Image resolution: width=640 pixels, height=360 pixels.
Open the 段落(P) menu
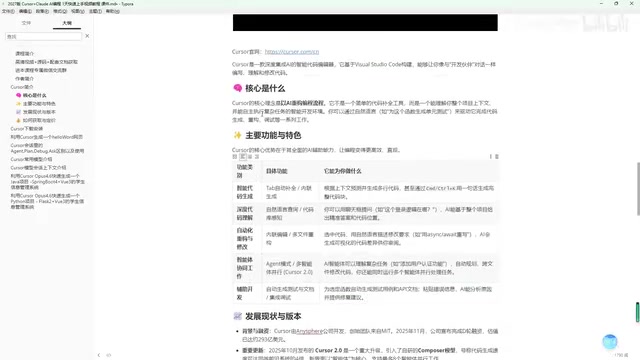pyautogui.click(x=42, y=11)
